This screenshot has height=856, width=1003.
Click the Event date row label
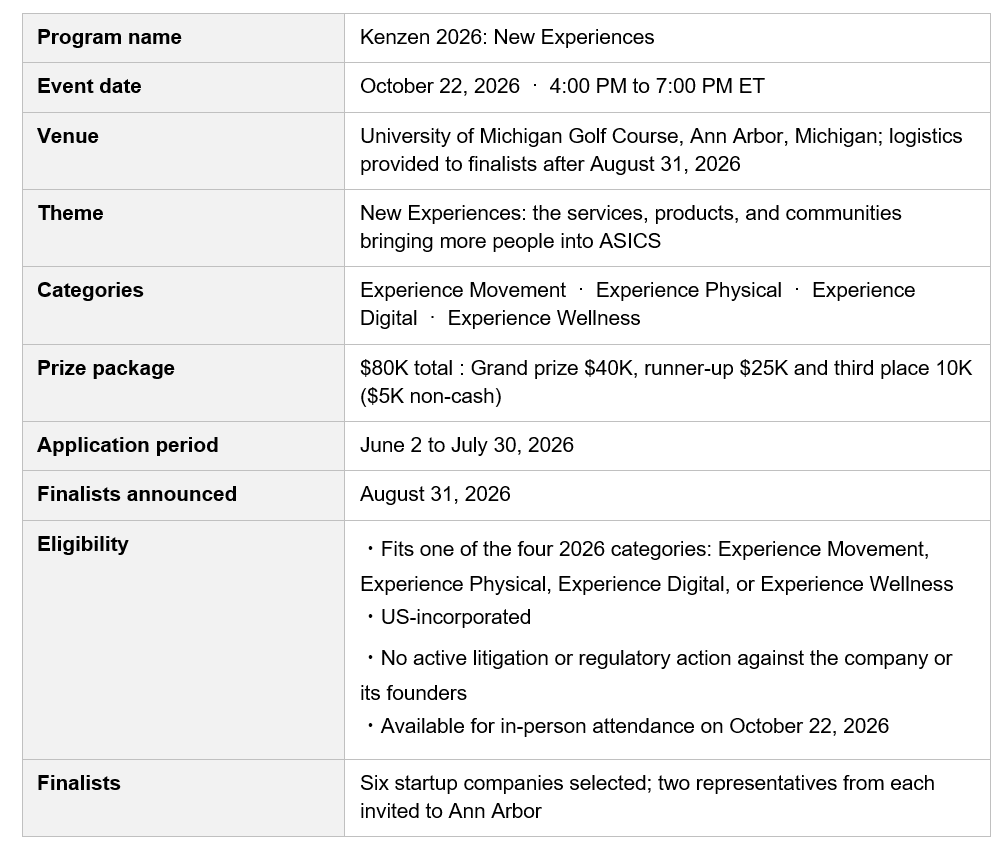click(x=89, y=86)
